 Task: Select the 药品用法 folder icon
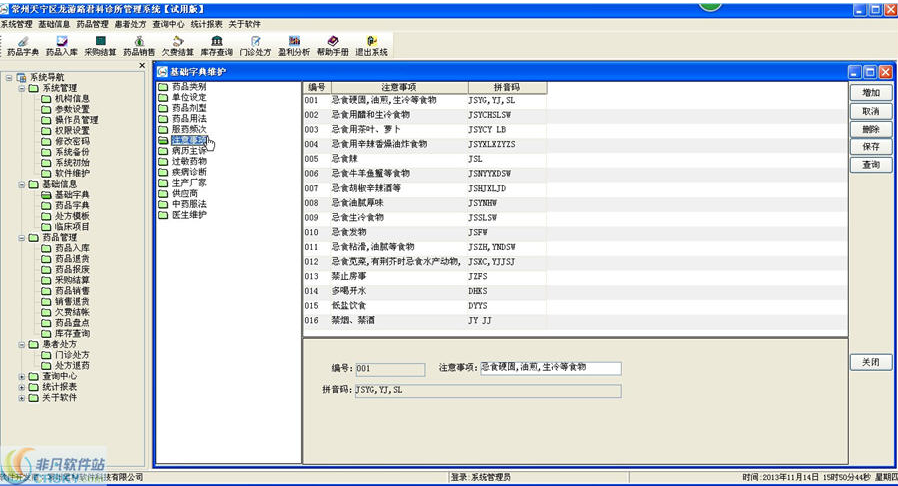tap(163, 119)
